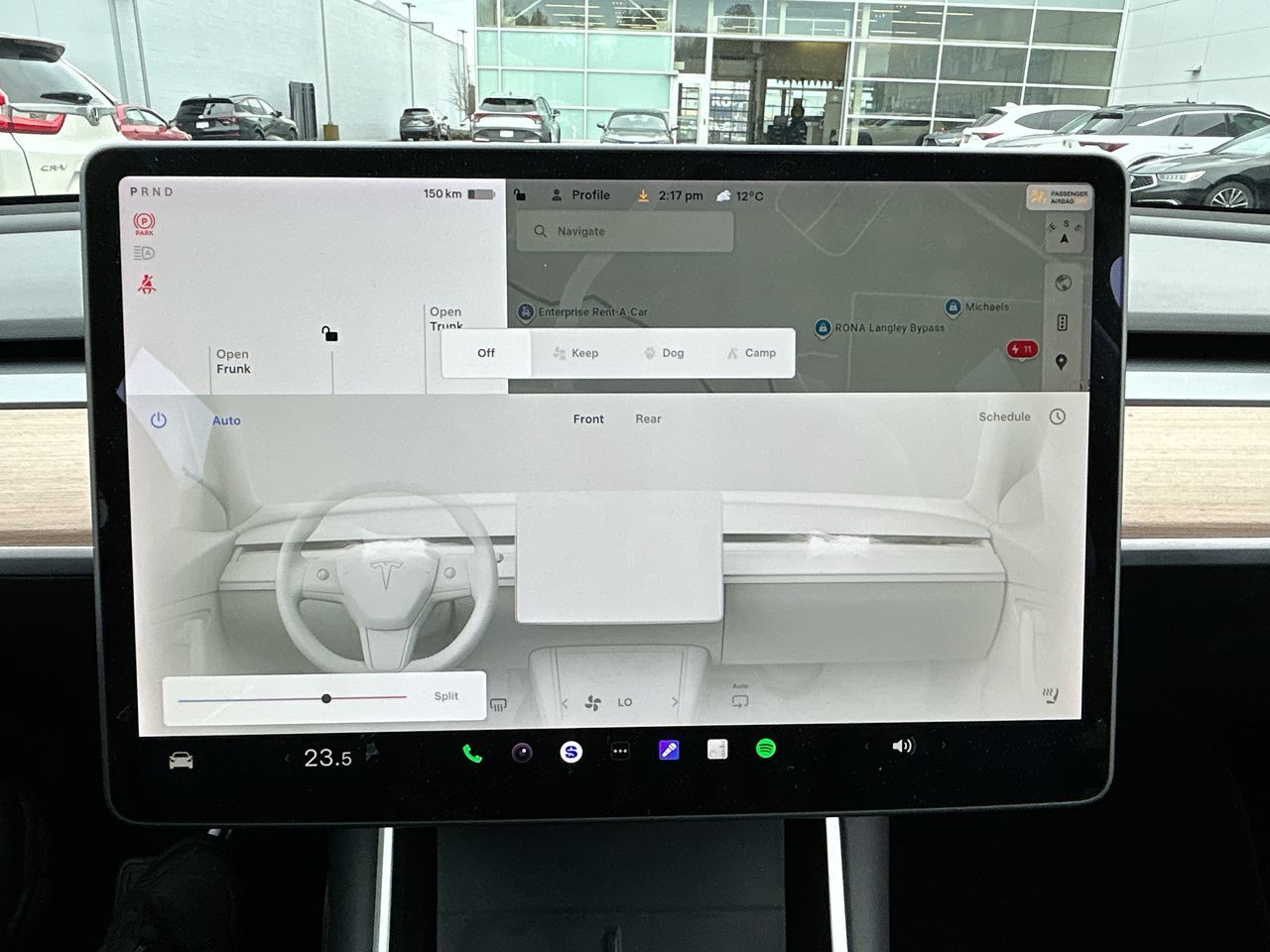Viewport: 1270px width, 952px height.
Task: Turn cabin overheat protection Off
Action: 485,352
